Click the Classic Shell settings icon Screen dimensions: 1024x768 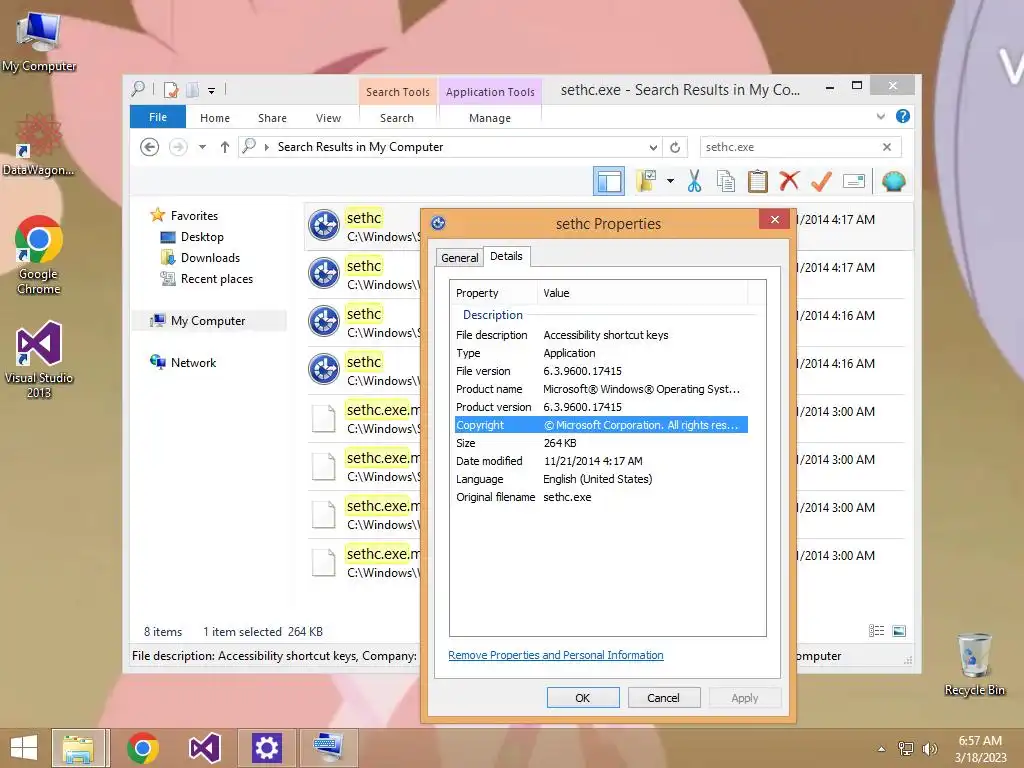click(x=893, y=181)
